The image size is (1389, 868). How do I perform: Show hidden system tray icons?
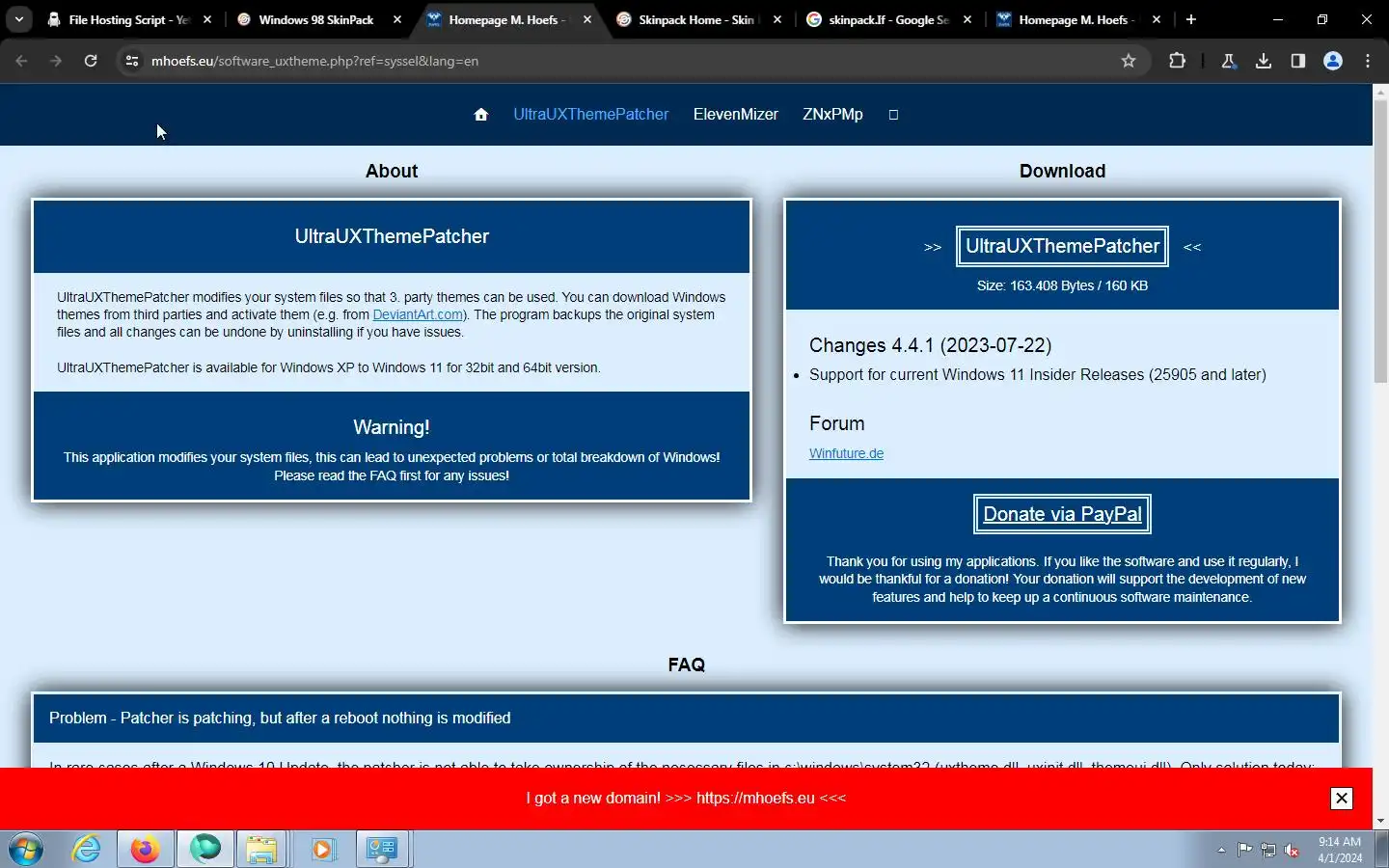click(1221, 850)
